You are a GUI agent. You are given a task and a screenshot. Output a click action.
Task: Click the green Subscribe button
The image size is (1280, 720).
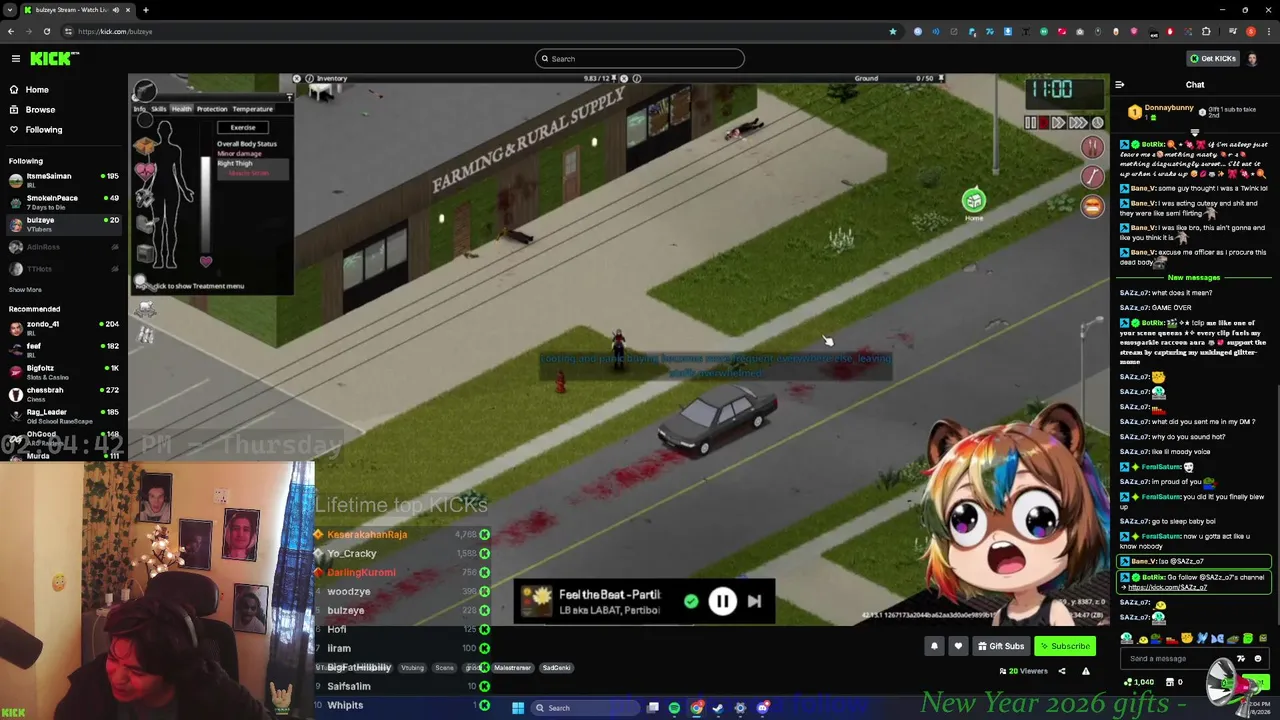pyautogui.click(x=1065, y=646)
